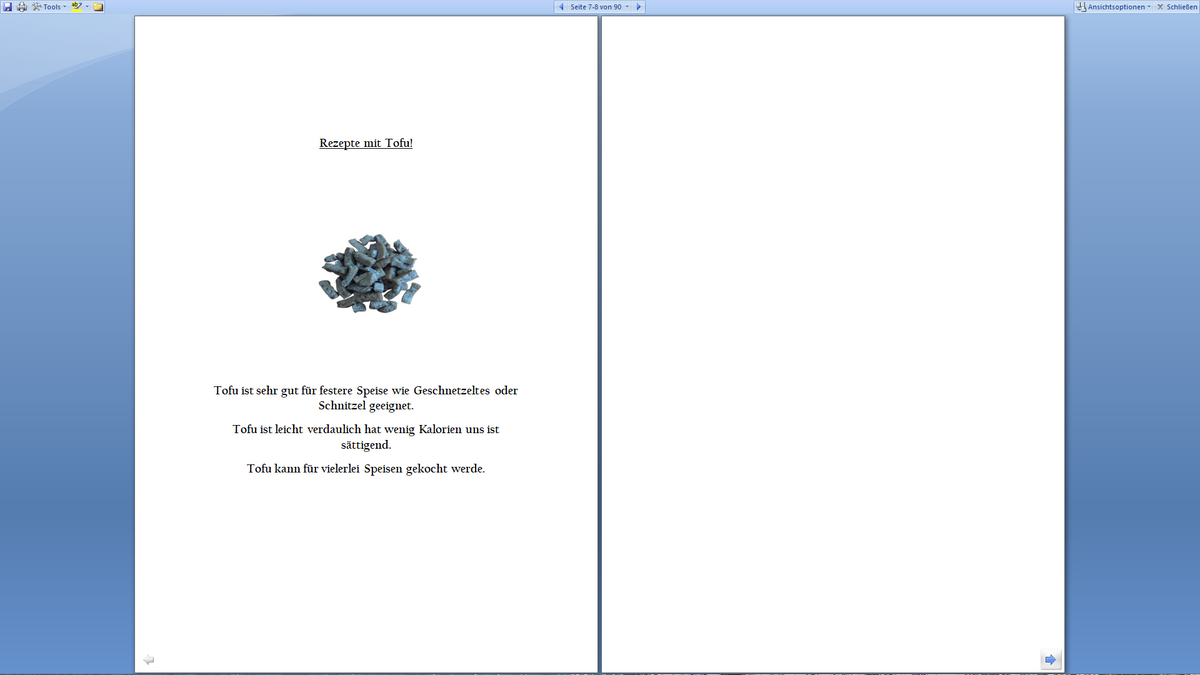Click Schließen to exit reading view
Viewport: 1200px width, 675px height.
tap(1176, 7)
